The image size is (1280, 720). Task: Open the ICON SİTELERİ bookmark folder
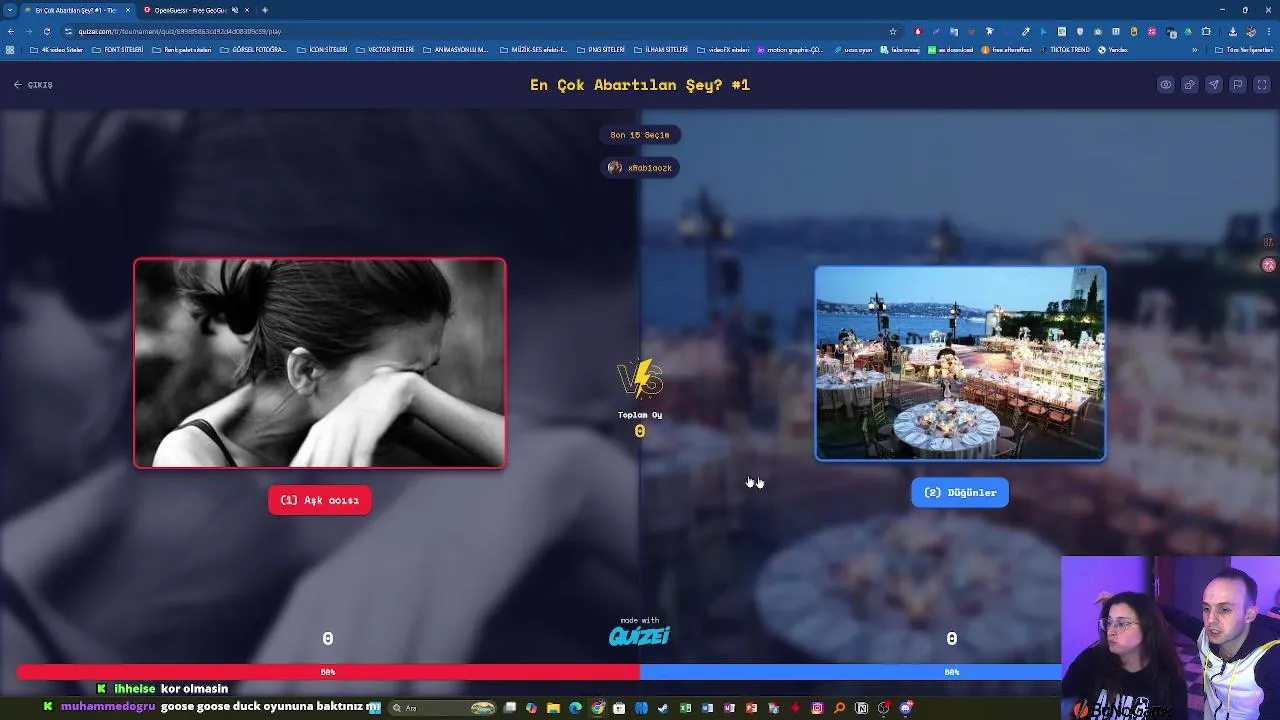(x=322, y=50)
